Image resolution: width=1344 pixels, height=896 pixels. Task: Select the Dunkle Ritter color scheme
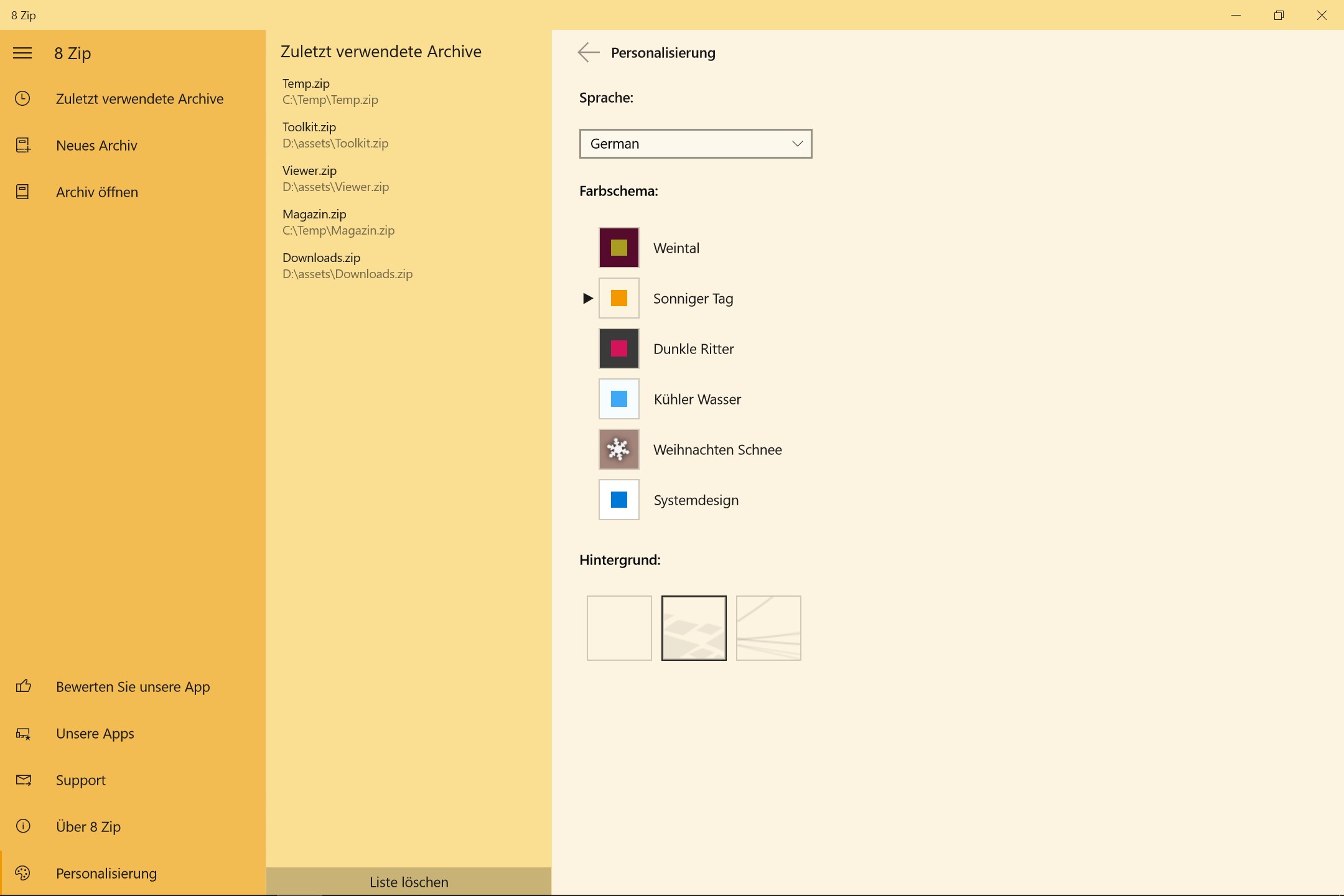pos(618,348)
